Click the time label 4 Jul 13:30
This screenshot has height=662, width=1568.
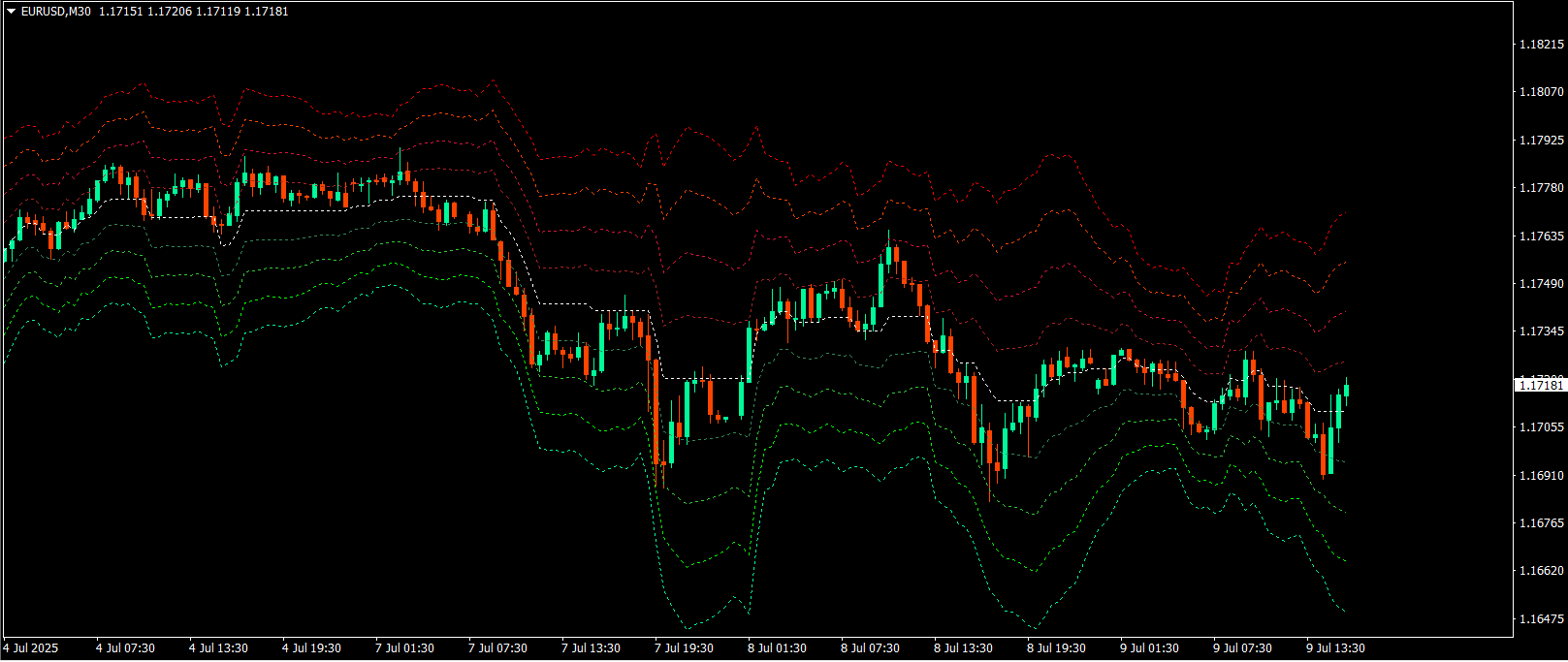point(219,648)
